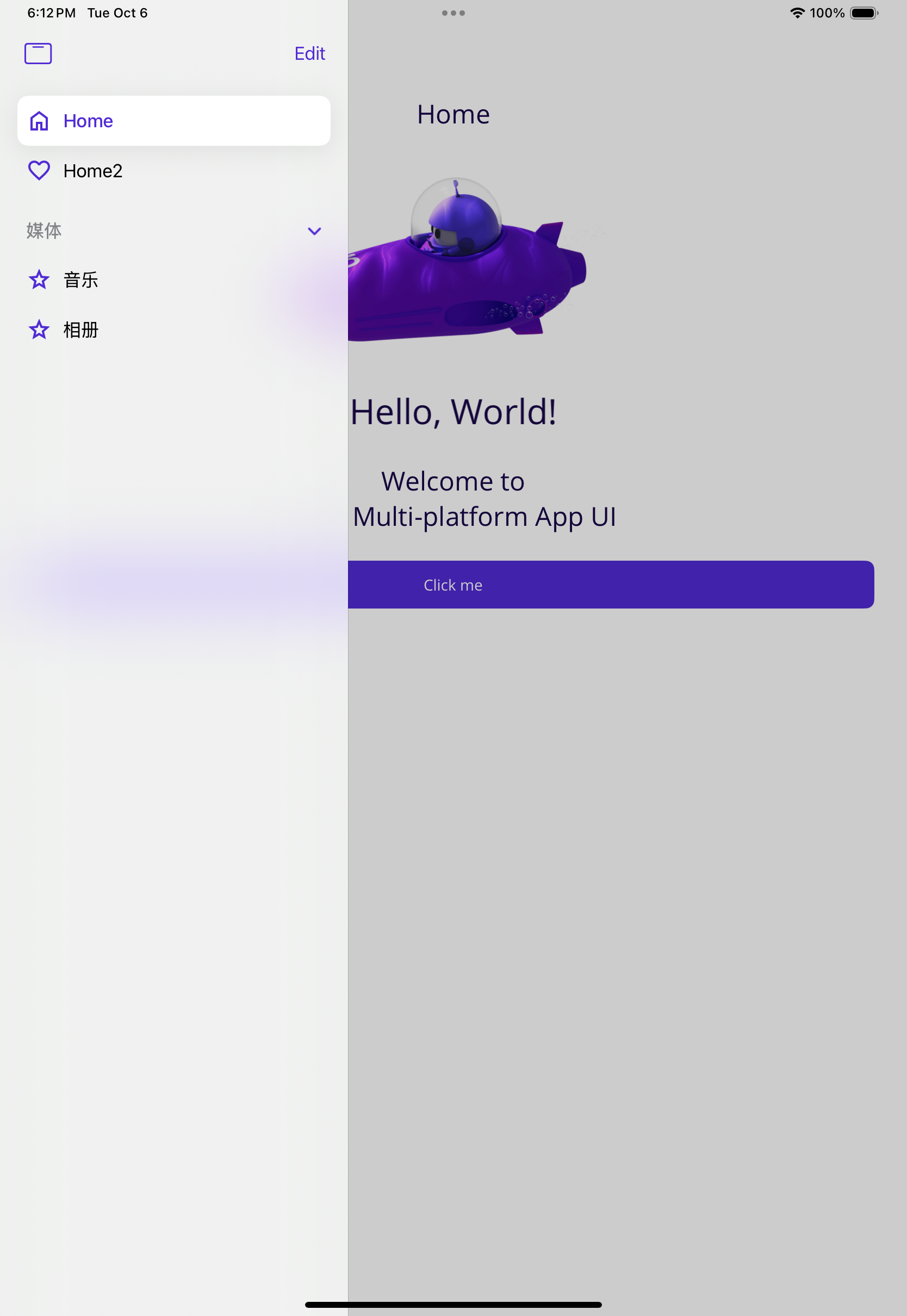Click the star icon beside 音乐

coord(39,280)
